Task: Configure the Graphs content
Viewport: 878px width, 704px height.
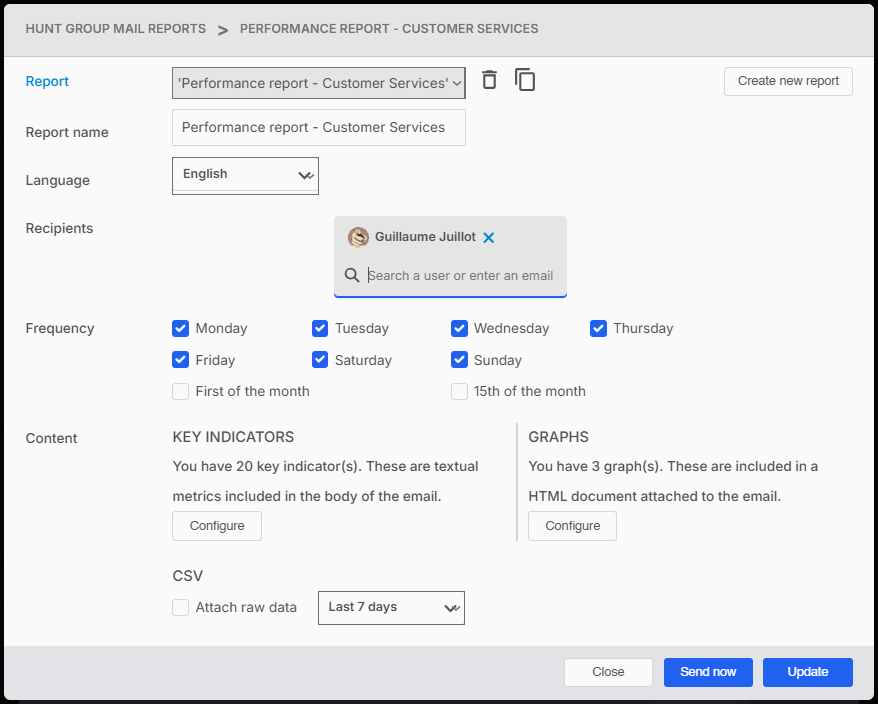Action: click(x=573, y=526)
